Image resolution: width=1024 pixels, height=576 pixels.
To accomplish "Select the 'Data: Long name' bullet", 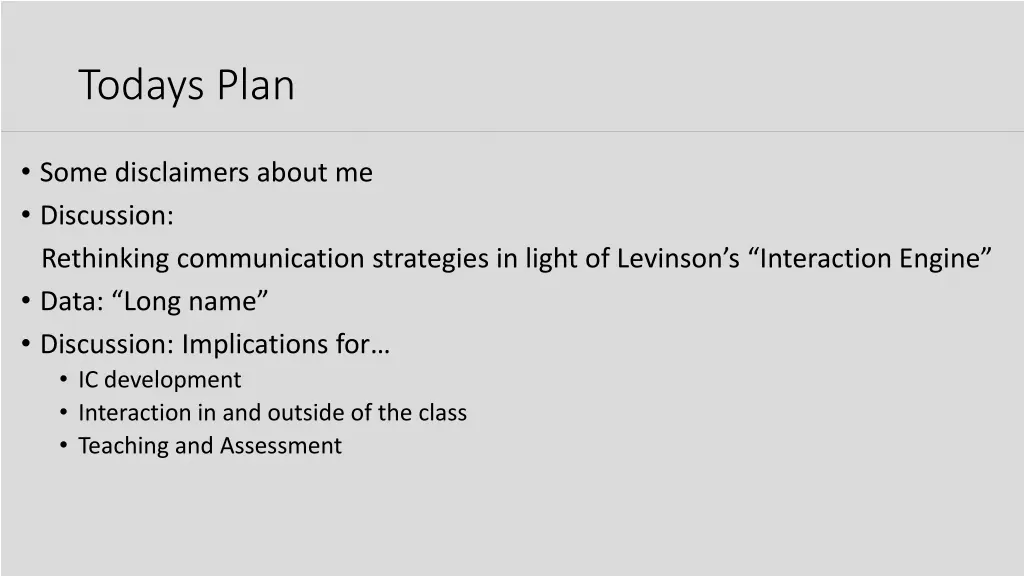I will click(154, 302).
